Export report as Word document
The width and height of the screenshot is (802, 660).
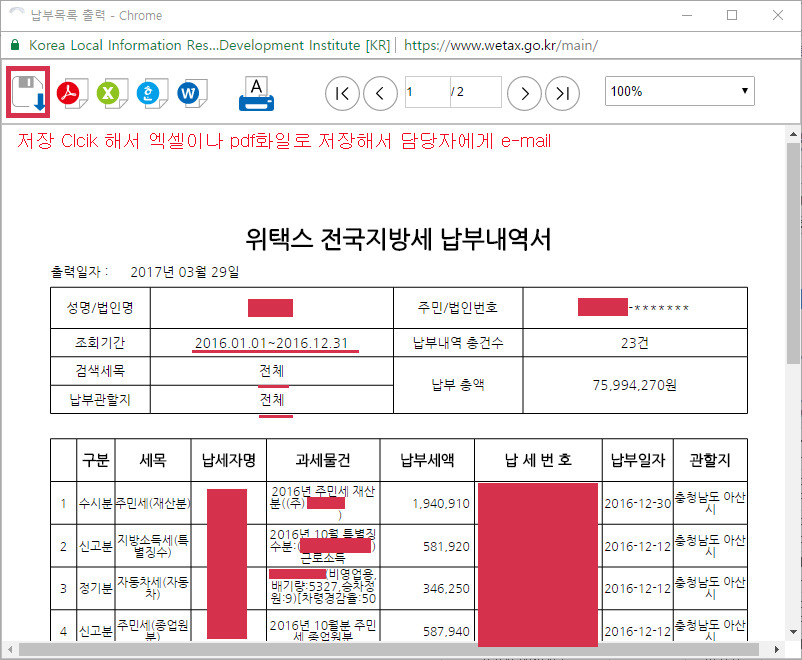[x=188, y=93]
